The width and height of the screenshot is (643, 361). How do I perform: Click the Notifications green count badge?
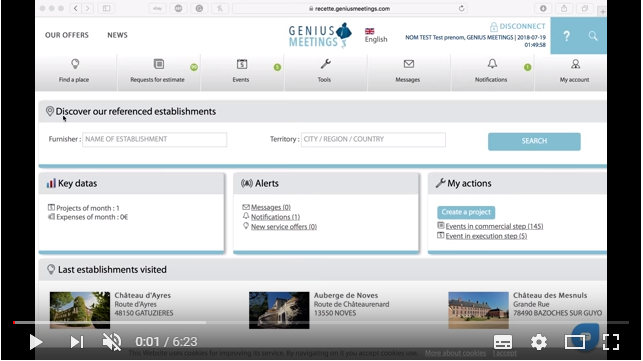click(527, 67)
